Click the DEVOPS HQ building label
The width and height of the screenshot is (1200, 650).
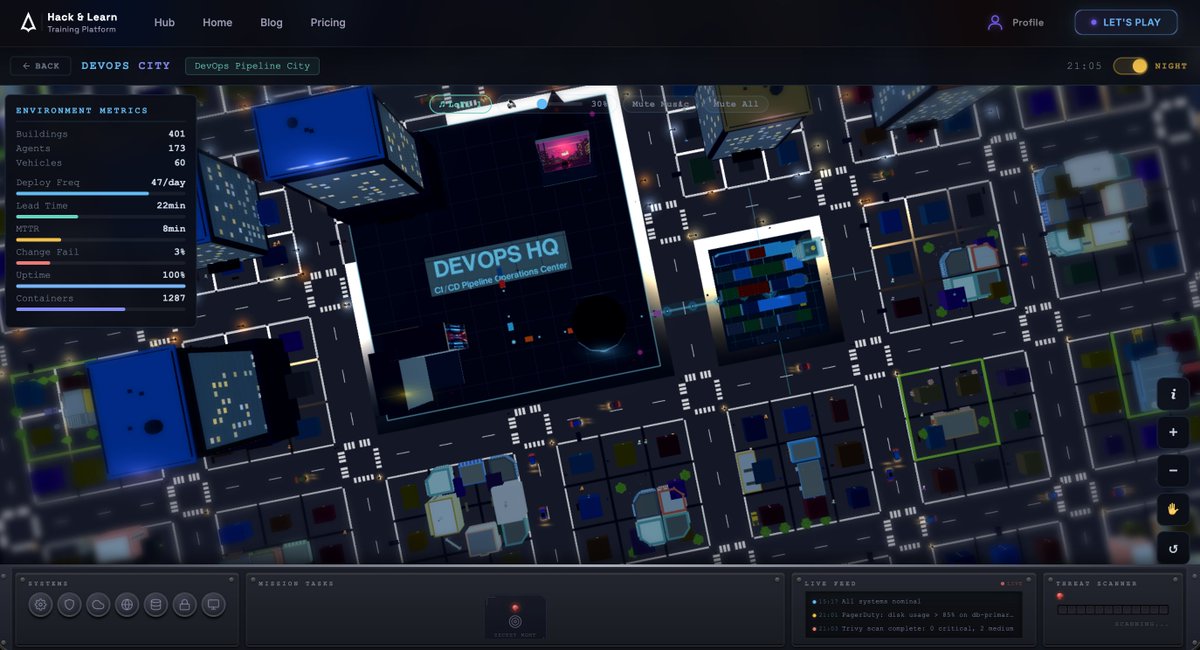[x=499, y=265]
